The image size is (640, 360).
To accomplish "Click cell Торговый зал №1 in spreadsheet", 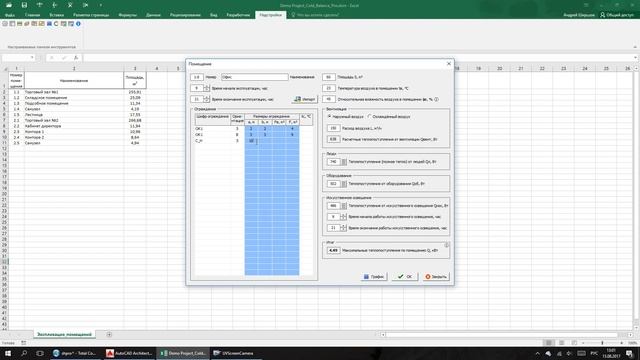I will [x=74, y=92].
